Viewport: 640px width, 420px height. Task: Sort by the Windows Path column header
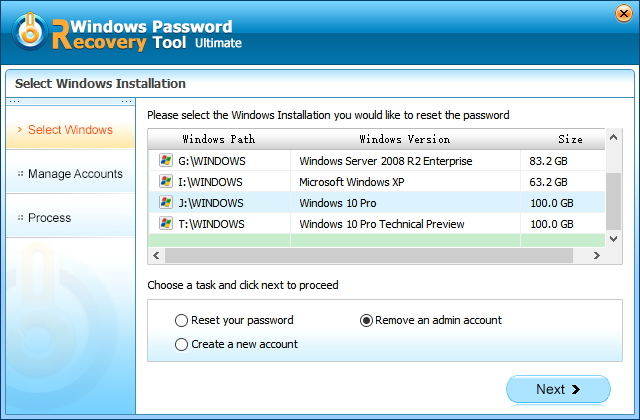coord(219,139)
